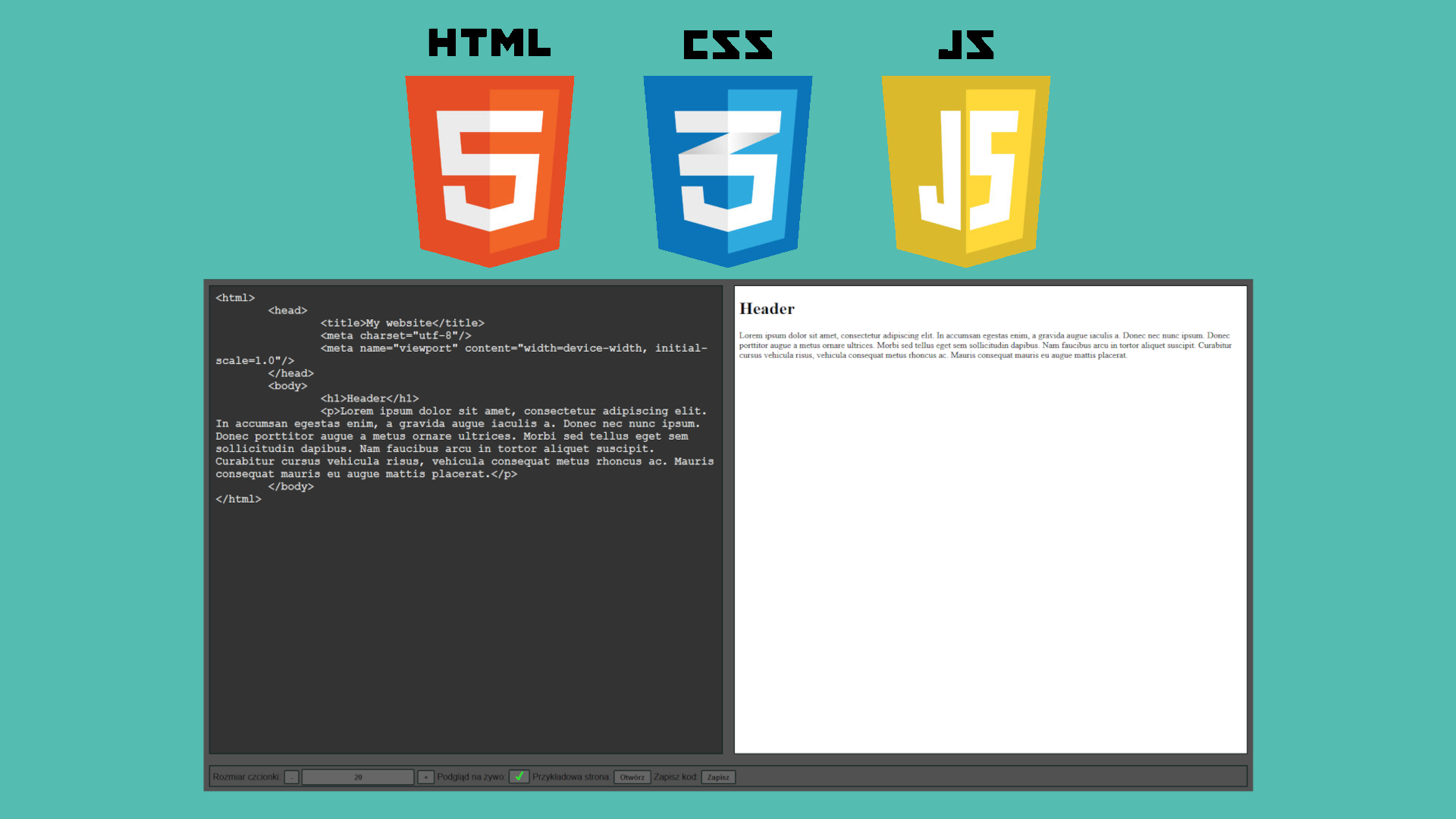Open the sample page with 'Otwórz' button
This screenshot has height=819, width=1456.
click(632, 777)
